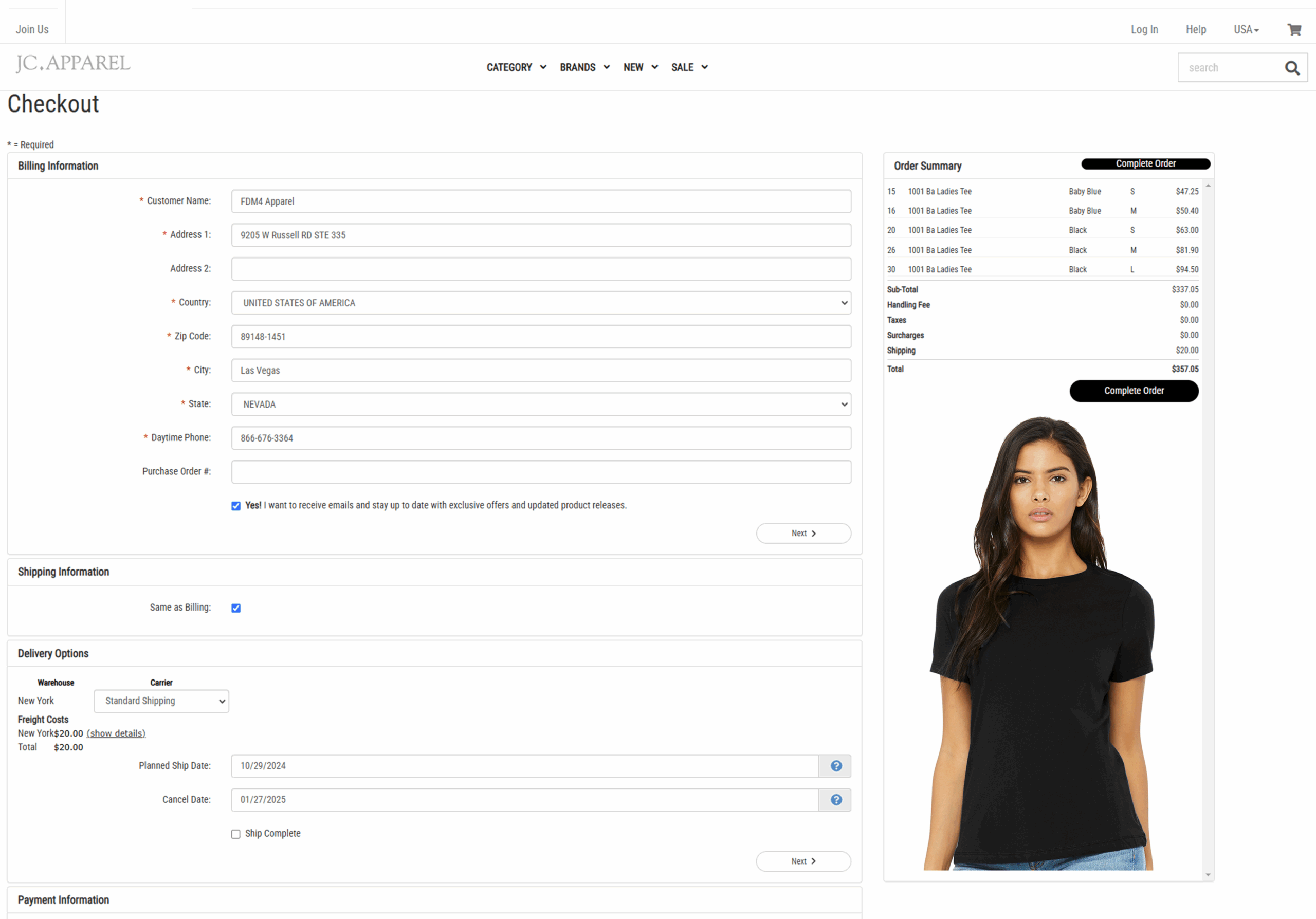This screenshot has height=919, width=1316.
Task: Open the Help link
Action: (x=1196, y=29)
